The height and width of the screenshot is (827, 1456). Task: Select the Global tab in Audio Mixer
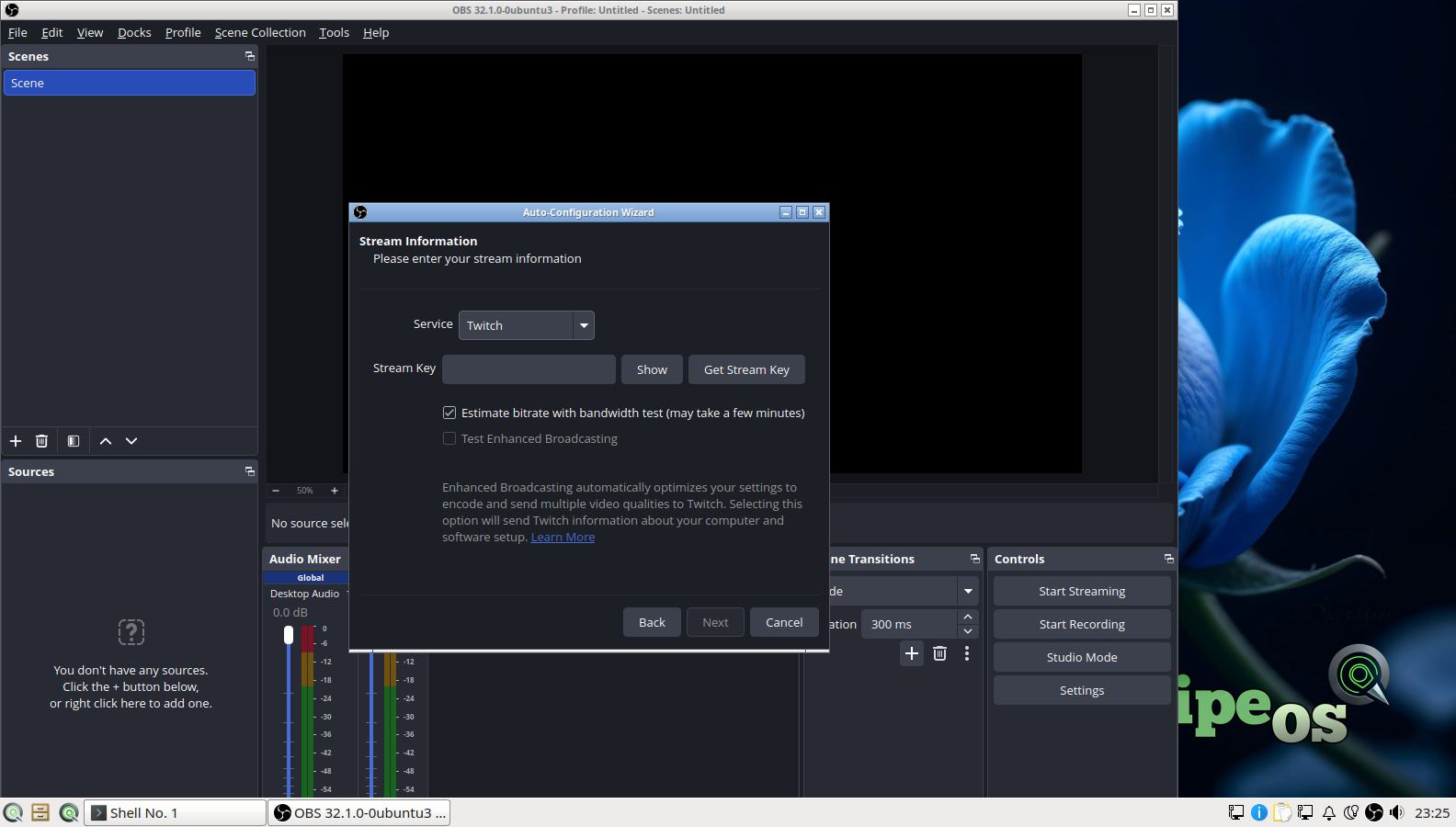[x=310, y=578]
